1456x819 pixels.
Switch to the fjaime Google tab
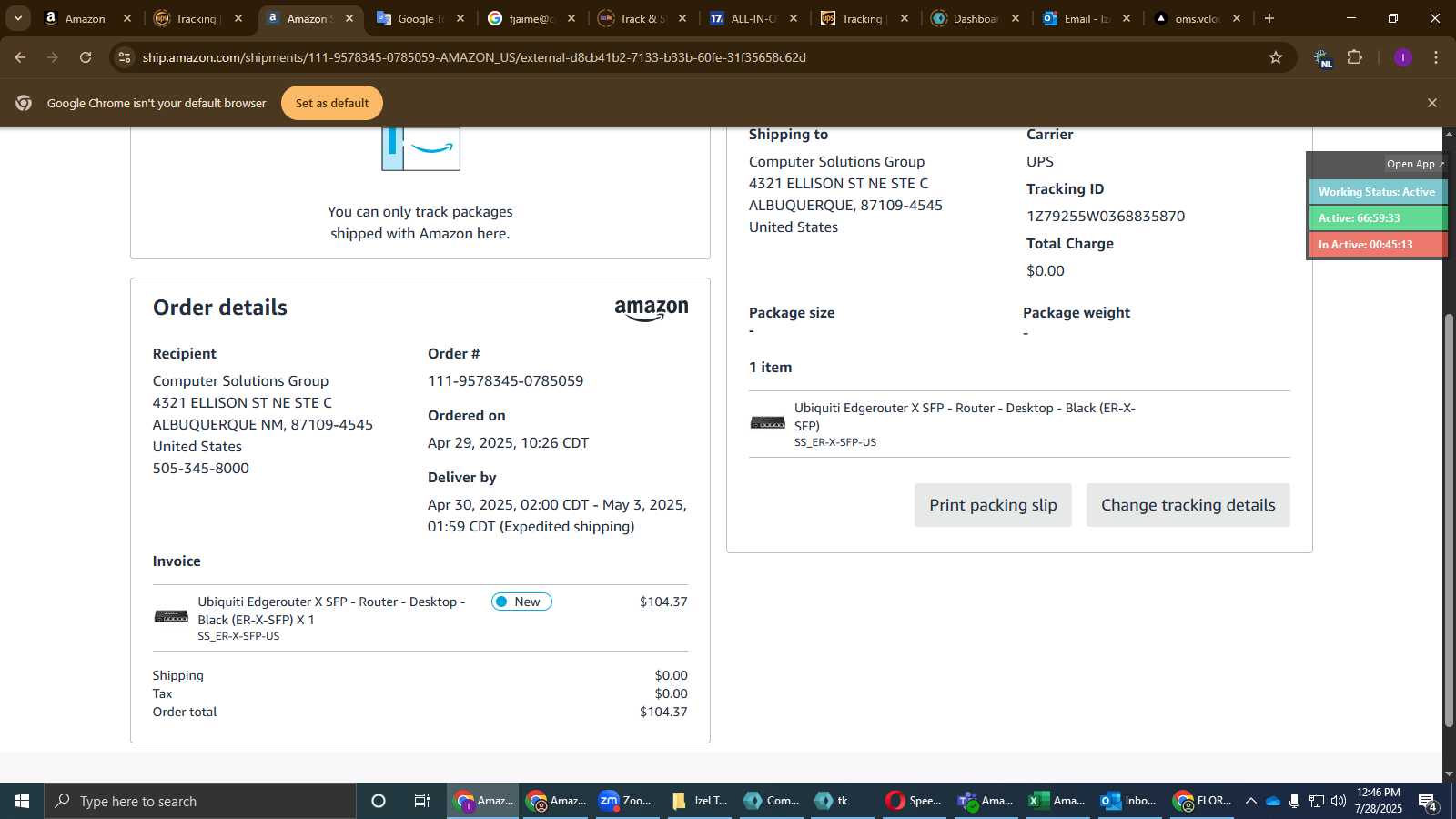coord(531,18)
